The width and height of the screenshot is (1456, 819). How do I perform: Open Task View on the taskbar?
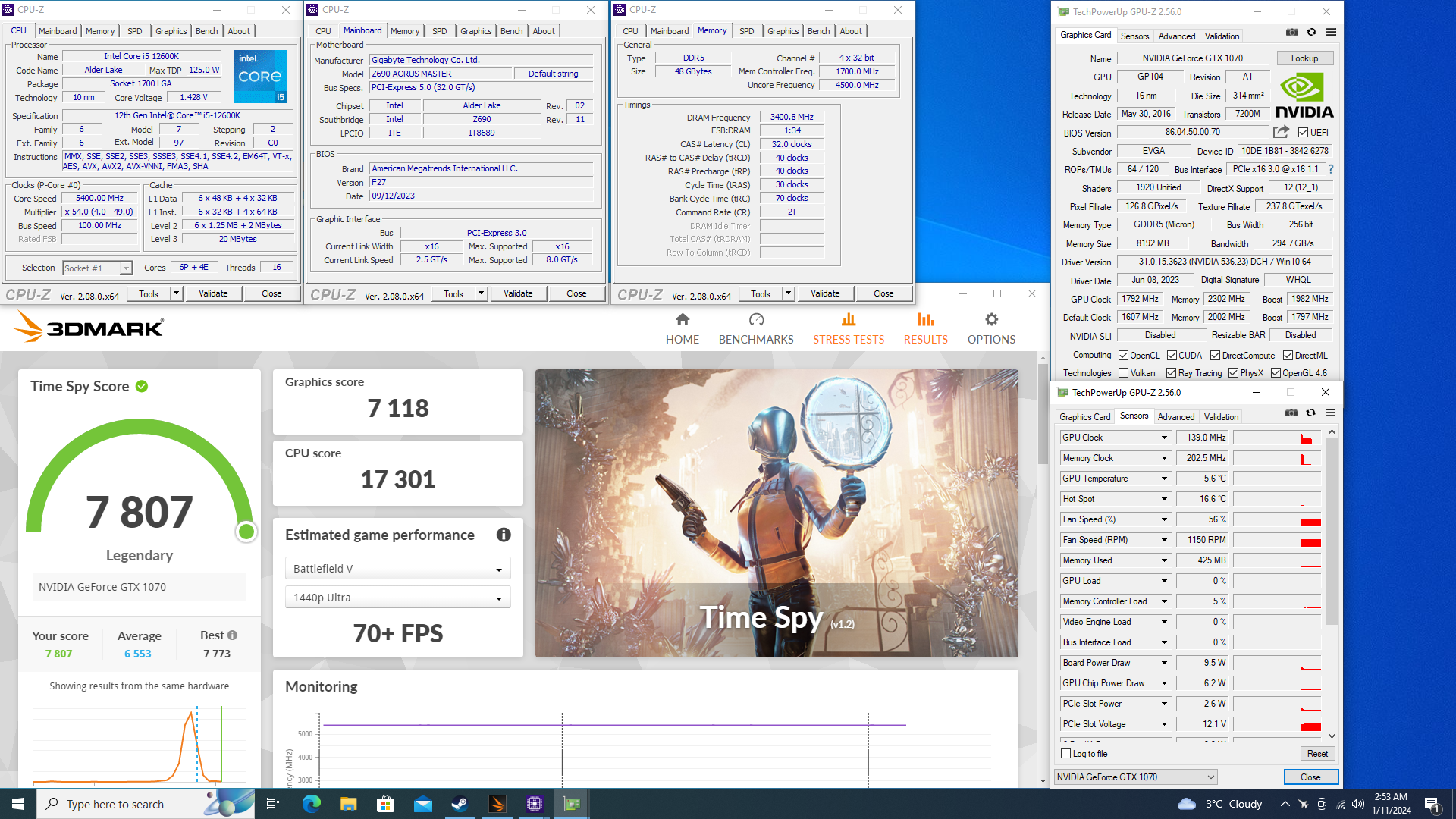coord(273,804)
